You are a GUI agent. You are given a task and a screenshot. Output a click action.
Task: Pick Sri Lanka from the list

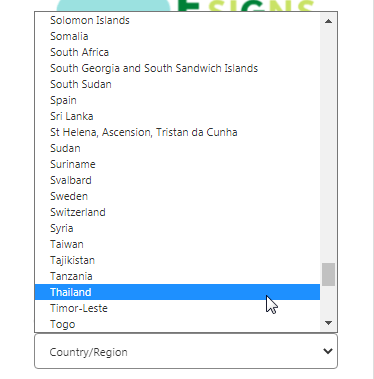pos(177,116)
